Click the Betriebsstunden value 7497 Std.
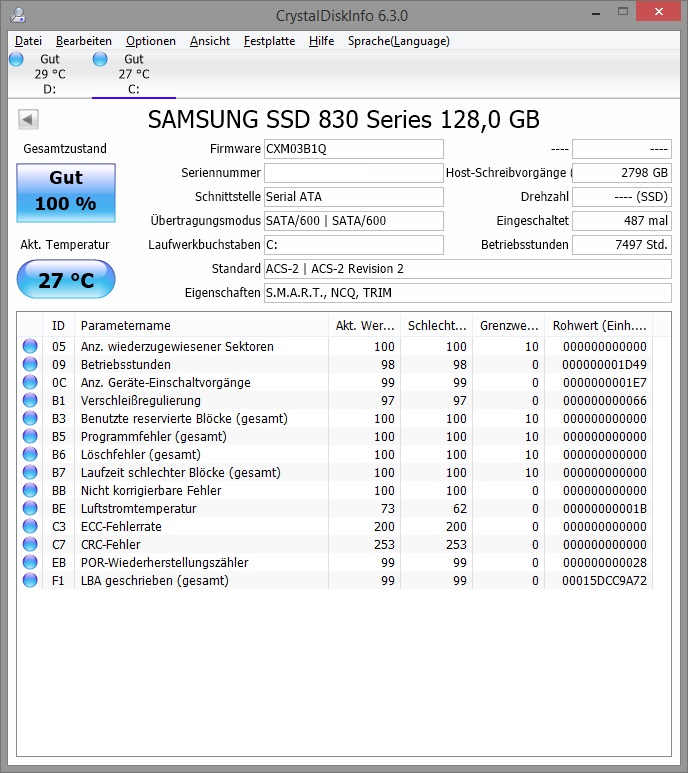 pos(621,245)
